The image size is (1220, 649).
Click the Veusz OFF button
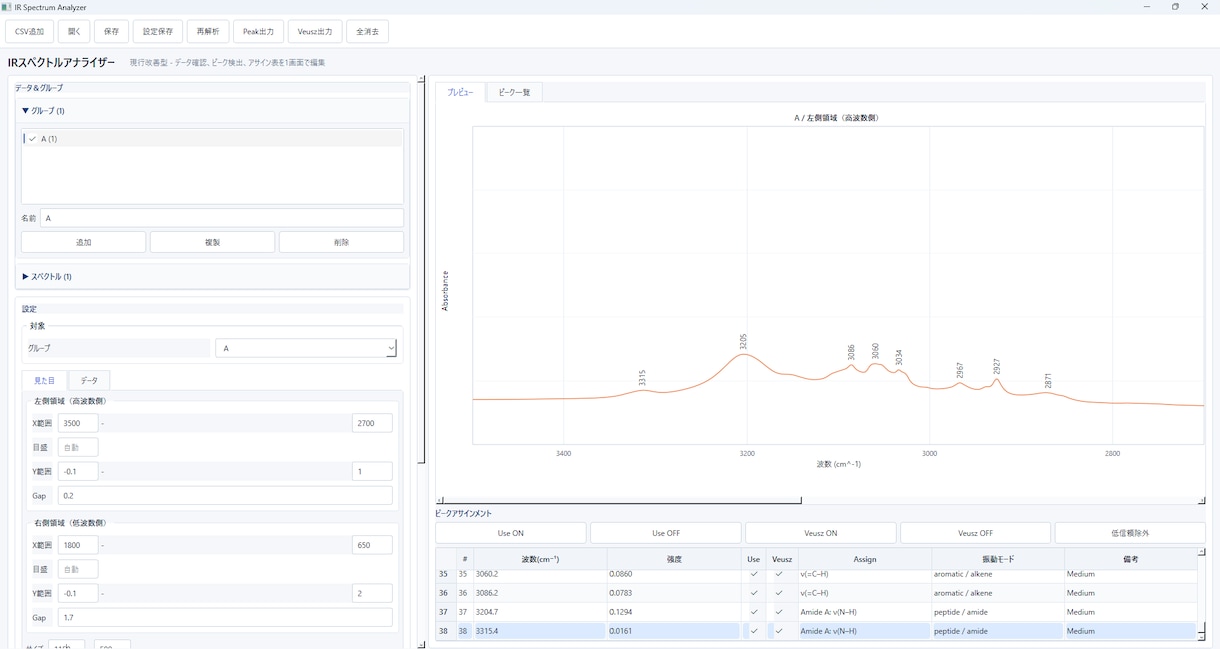click(975, 533)
